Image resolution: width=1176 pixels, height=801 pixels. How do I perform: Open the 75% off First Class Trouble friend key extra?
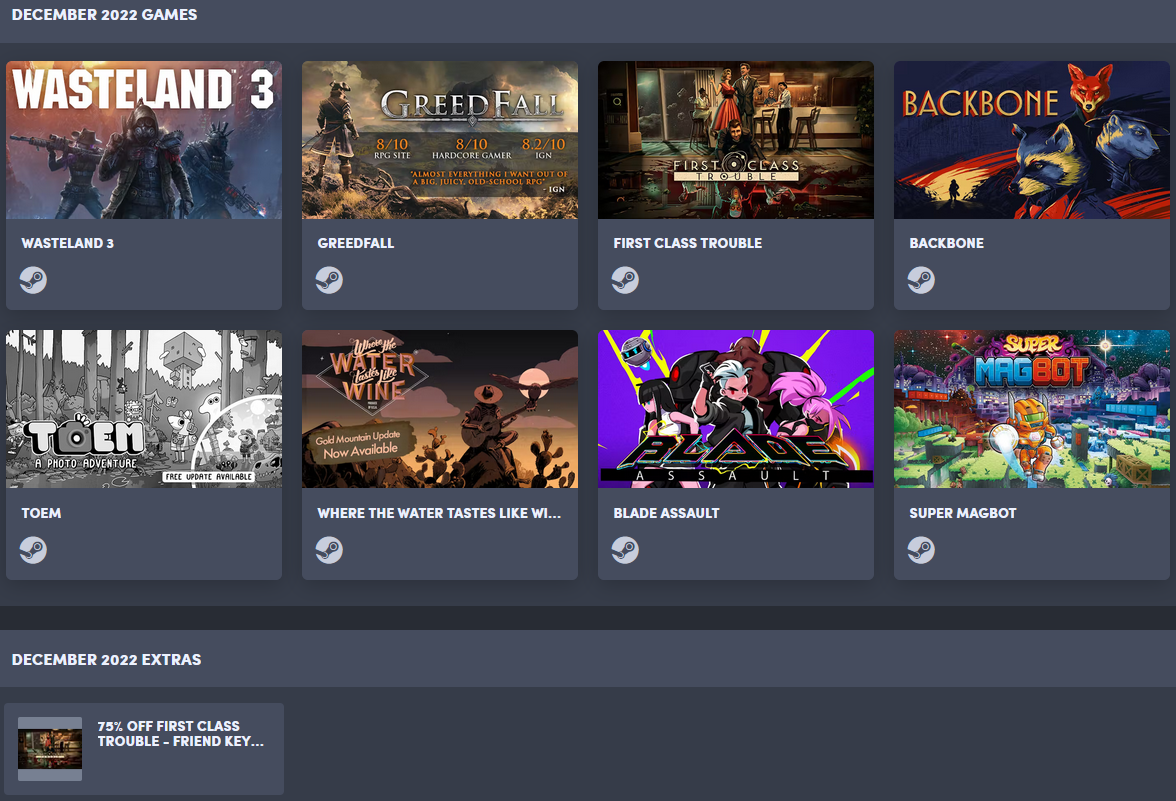click(144, 748)
